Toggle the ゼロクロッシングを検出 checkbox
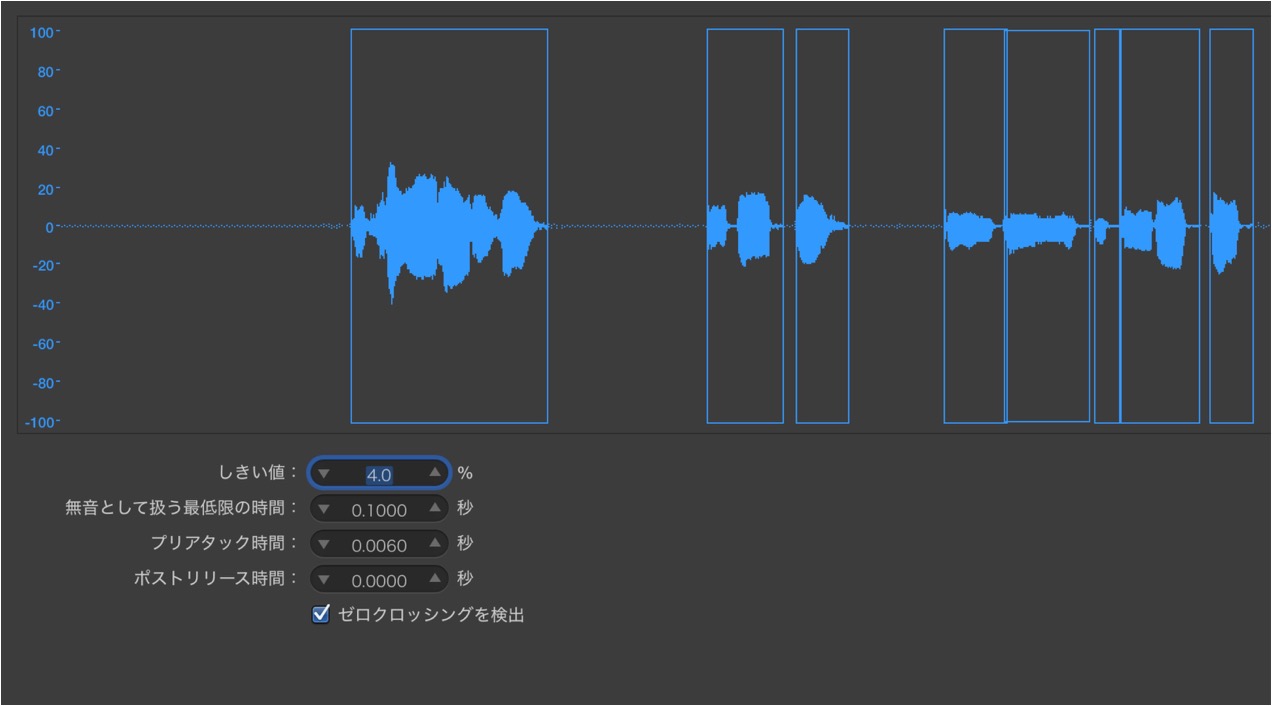The height and width of the screenshot is (706, 1272). coord(321,614)
